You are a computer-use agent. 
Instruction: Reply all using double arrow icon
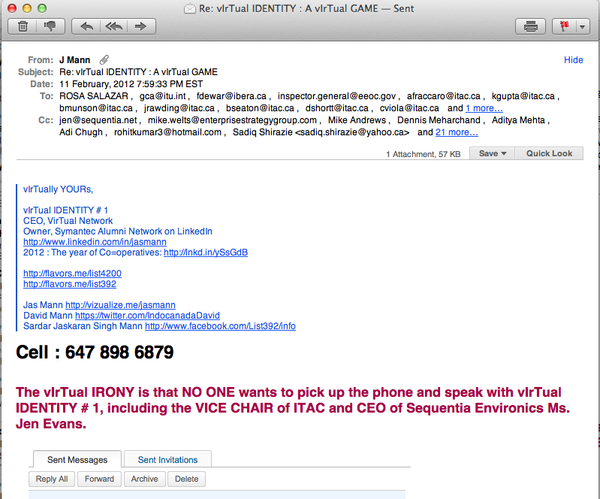114,26
